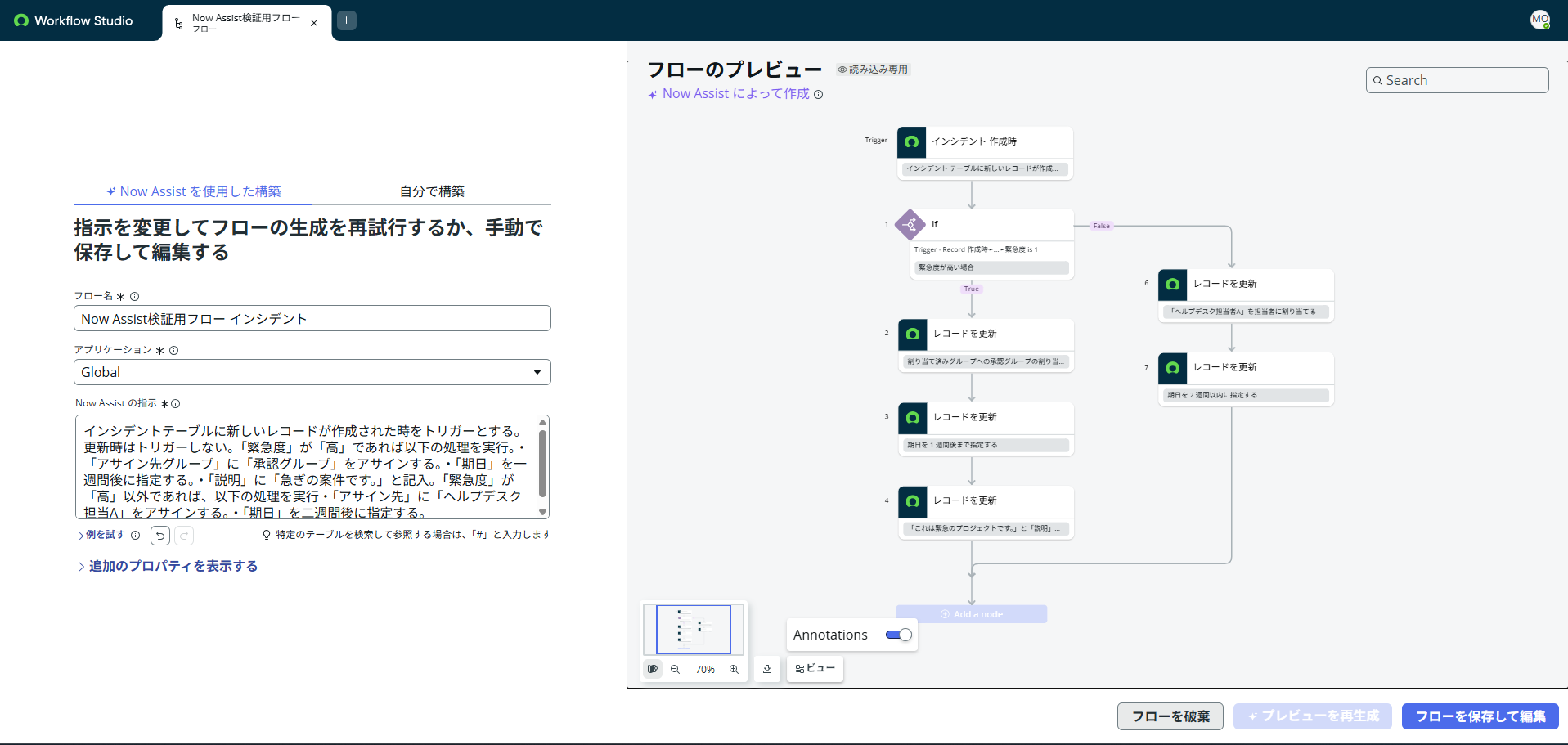Click the フローを保存して編集 button
Screen dimensions: 1568x745
(x=1480, y=716)
